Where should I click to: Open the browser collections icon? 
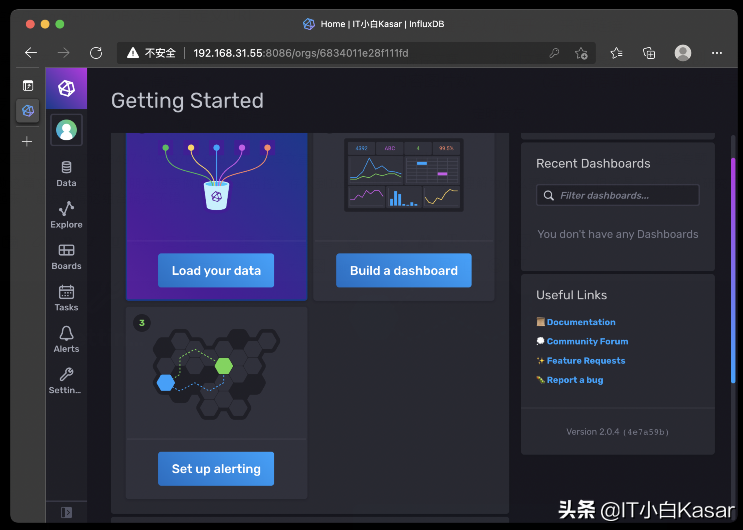point(649,53)
